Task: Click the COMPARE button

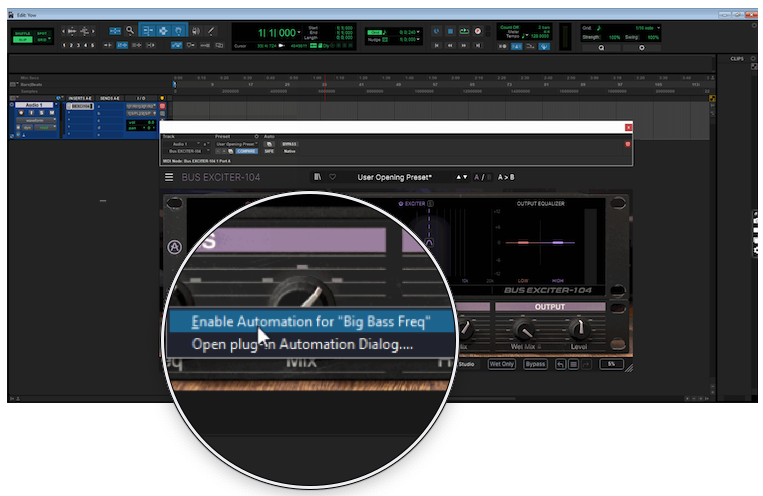Action: (246, 151)
